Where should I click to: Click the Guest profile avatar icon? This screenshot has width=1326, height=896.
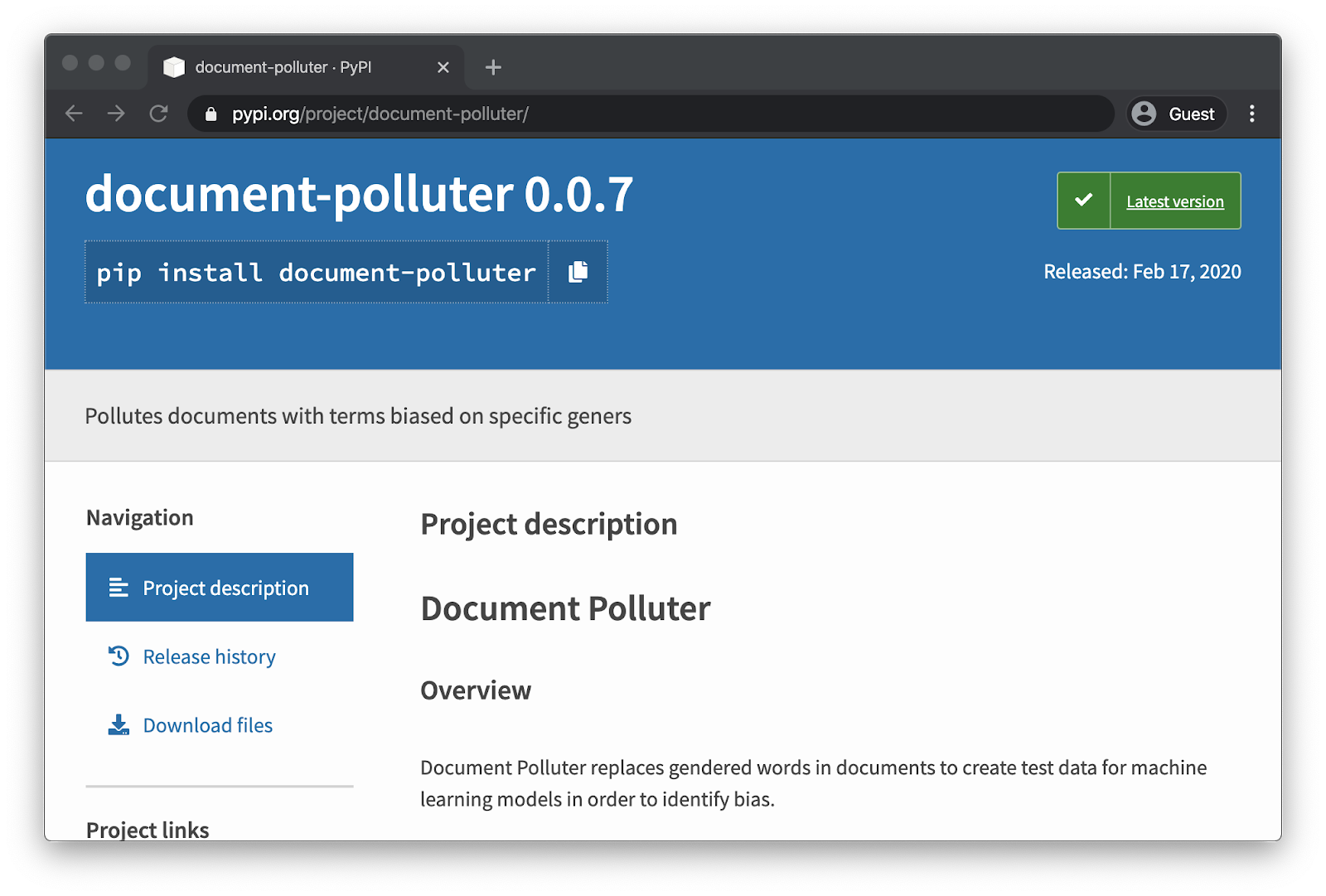click(1145, 114)
